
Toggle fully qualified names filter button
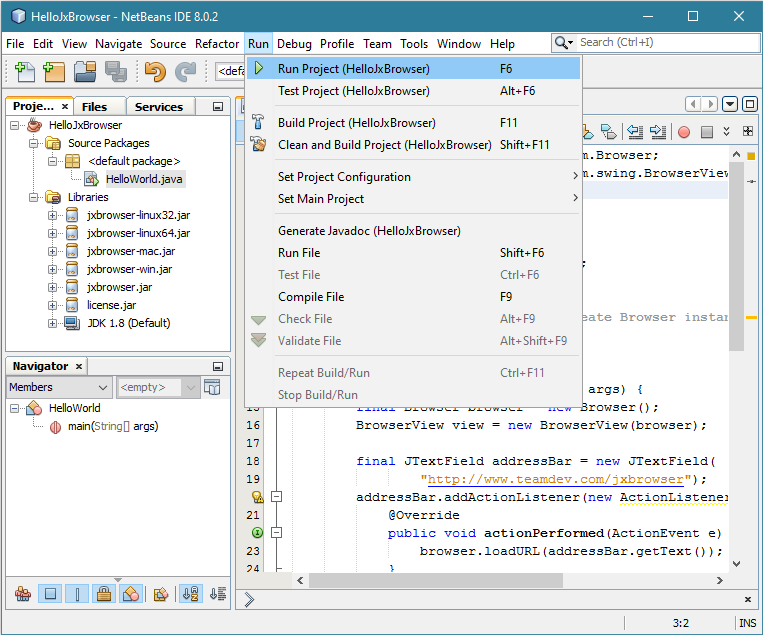(x=161, y=594)
